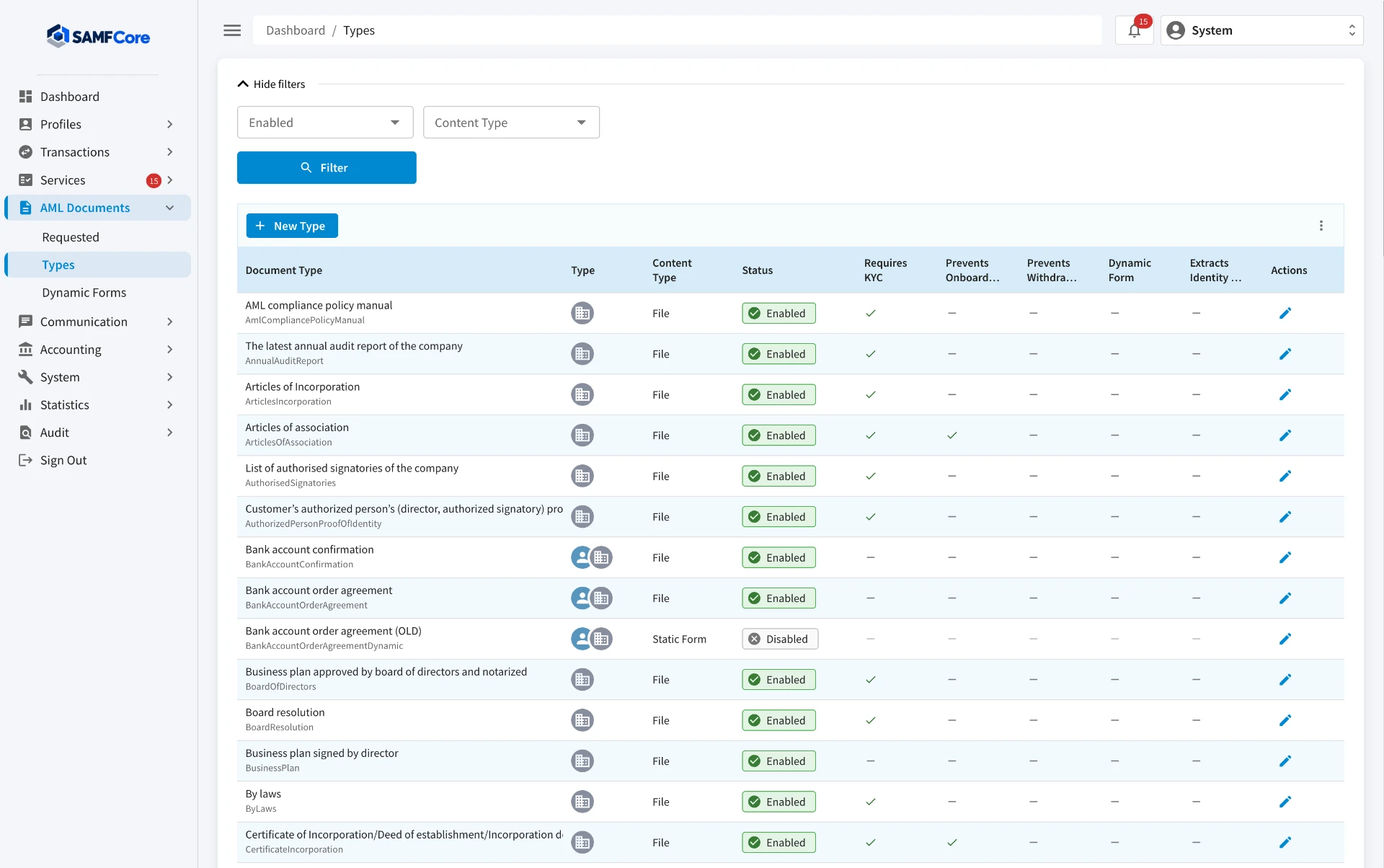
Task: Expand the Accounting sidebar menu
Action: coord(97,350)
